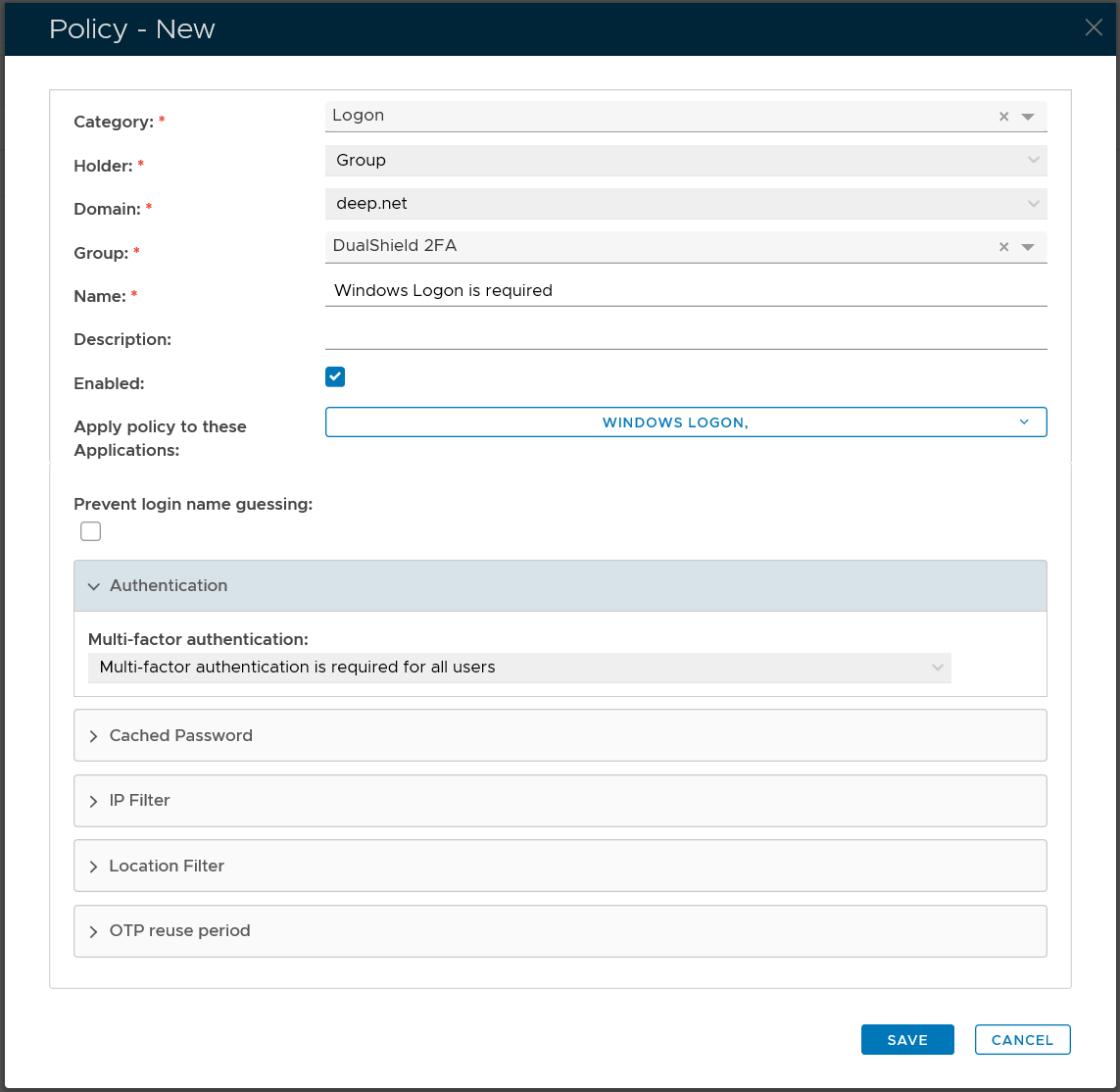The image size is (1120, 1092).
Task: Uncheck the Enabled checkbox
Action: pos(335,377)
